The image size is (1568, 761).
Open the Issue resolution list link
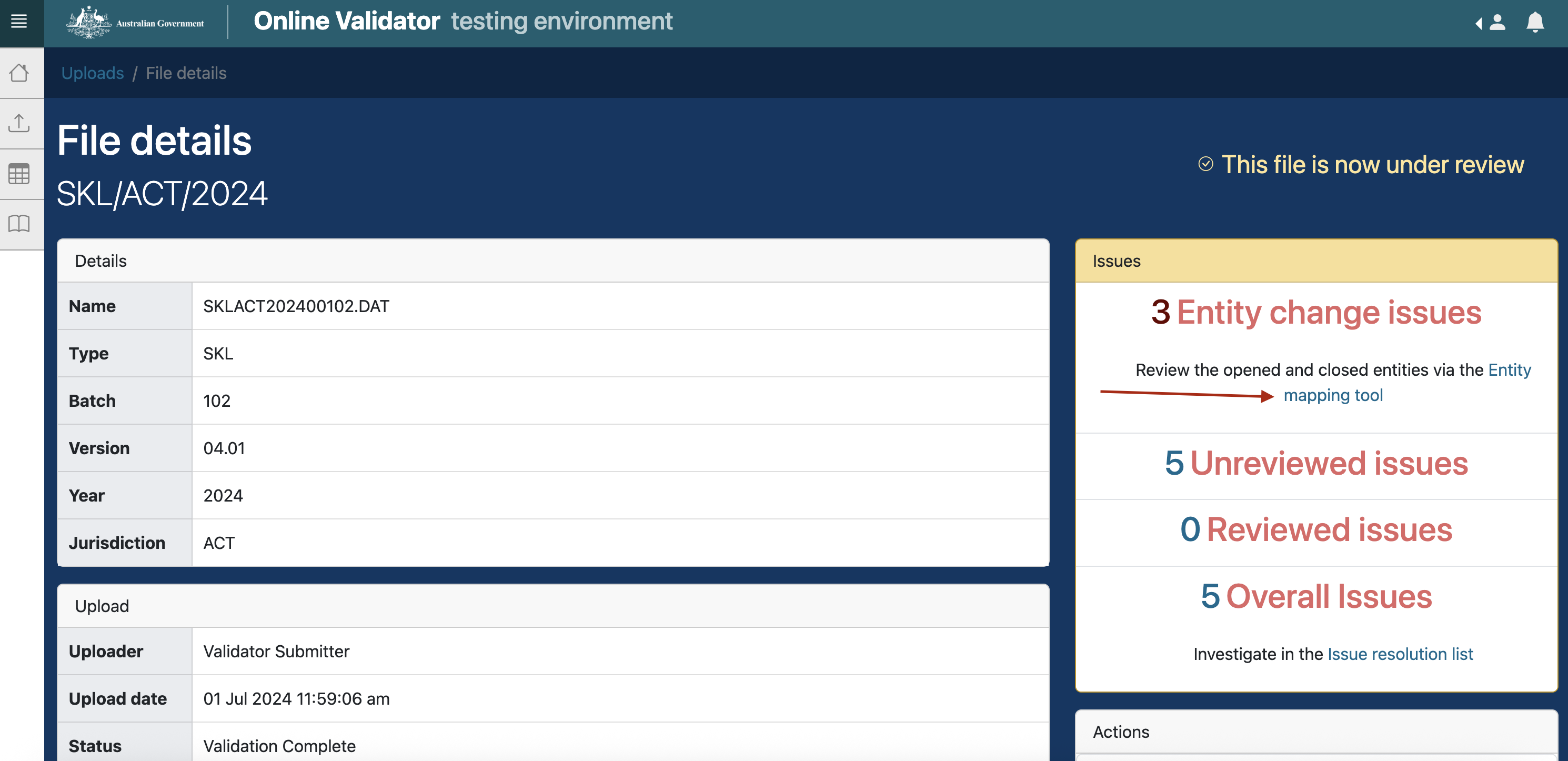click(x=1400, y=654)
